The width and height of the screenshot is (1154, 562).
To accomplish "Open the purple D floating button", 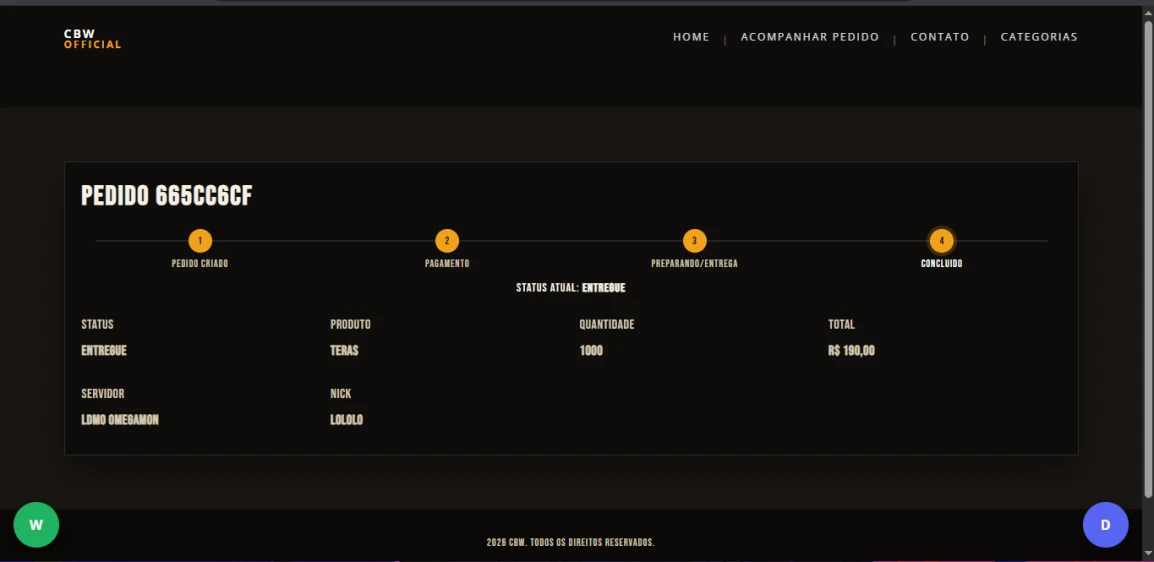I will click(1105, 525).
